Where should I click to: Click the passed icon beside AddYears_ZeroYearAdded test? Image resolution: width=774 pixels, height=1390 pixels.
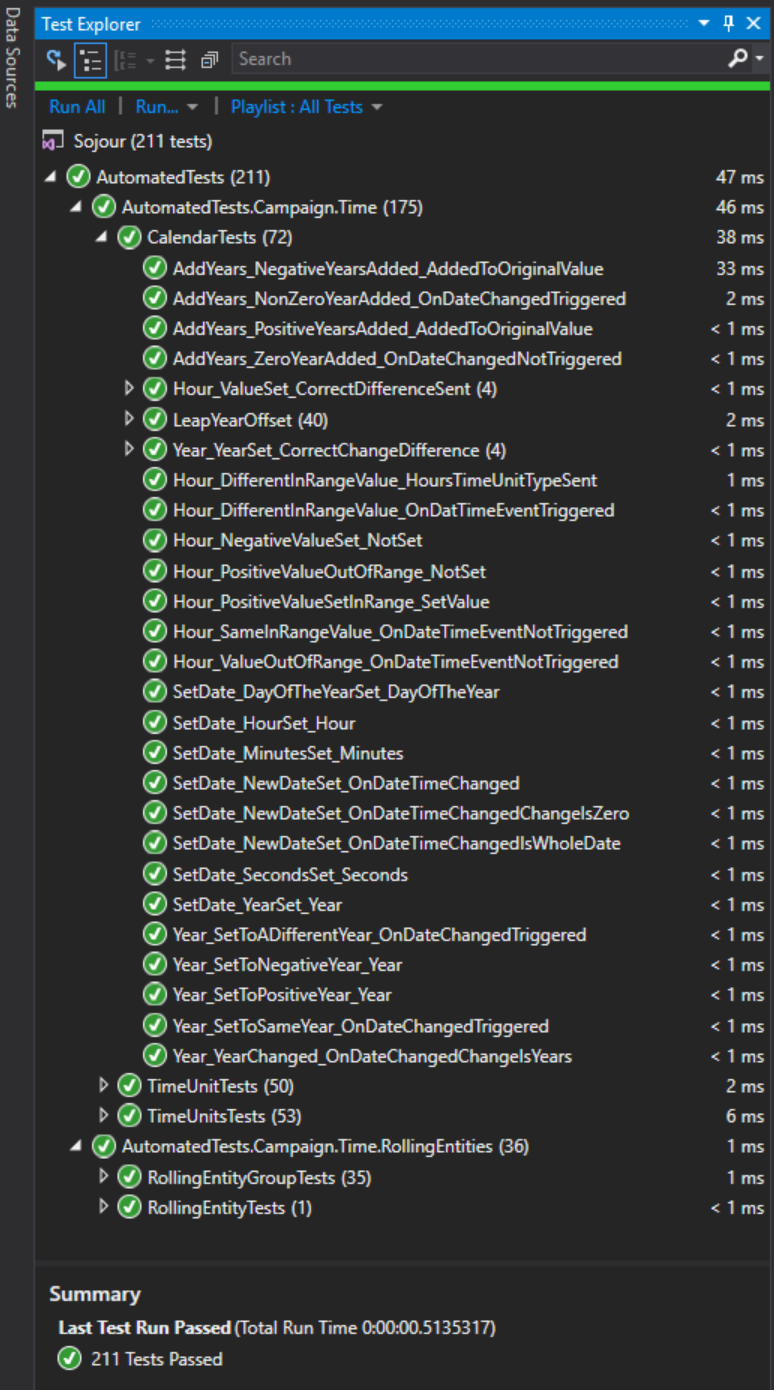[154, 358]
